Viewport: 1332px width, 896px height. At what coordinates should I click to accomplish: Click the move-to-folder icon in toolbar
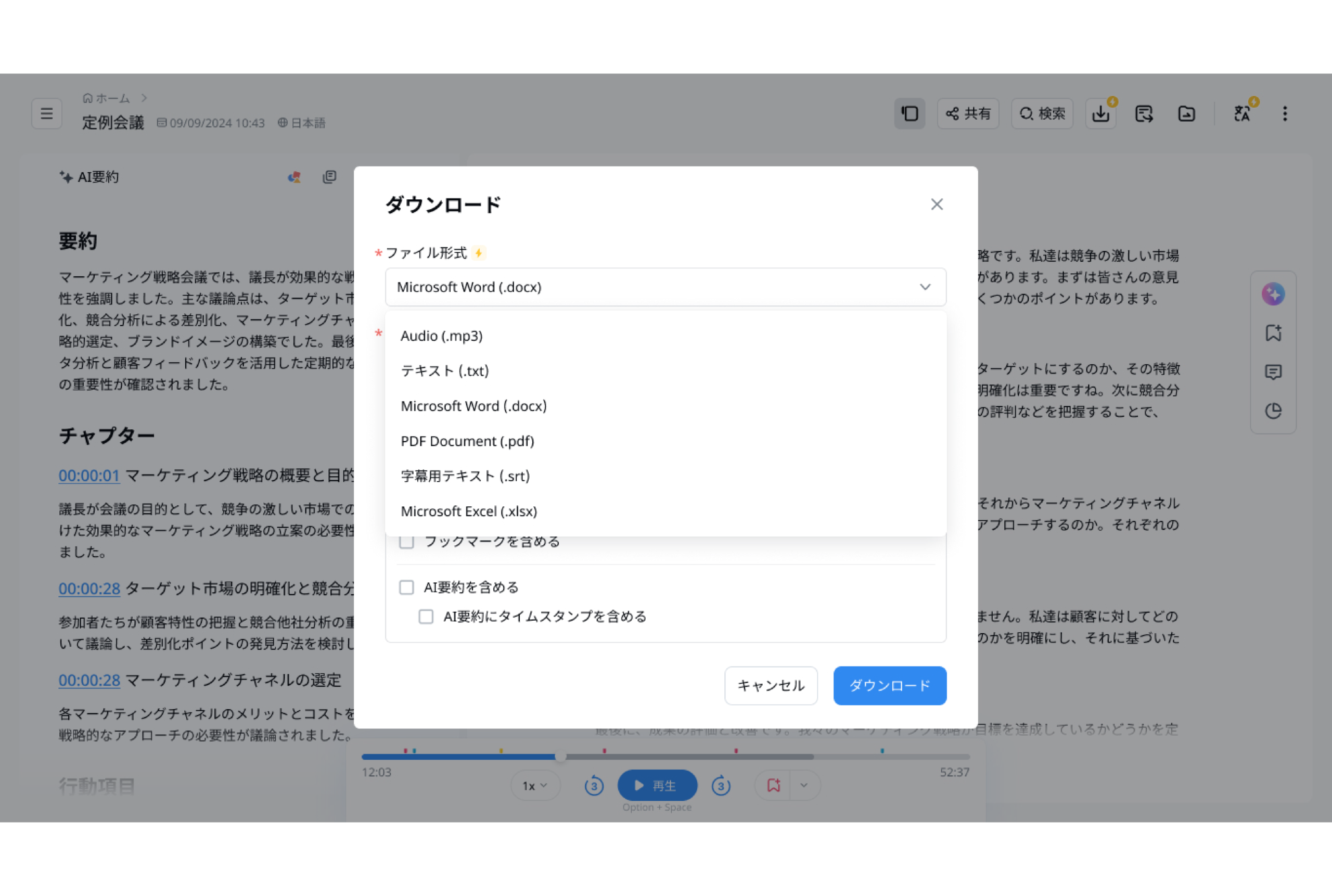[1187, 114]
